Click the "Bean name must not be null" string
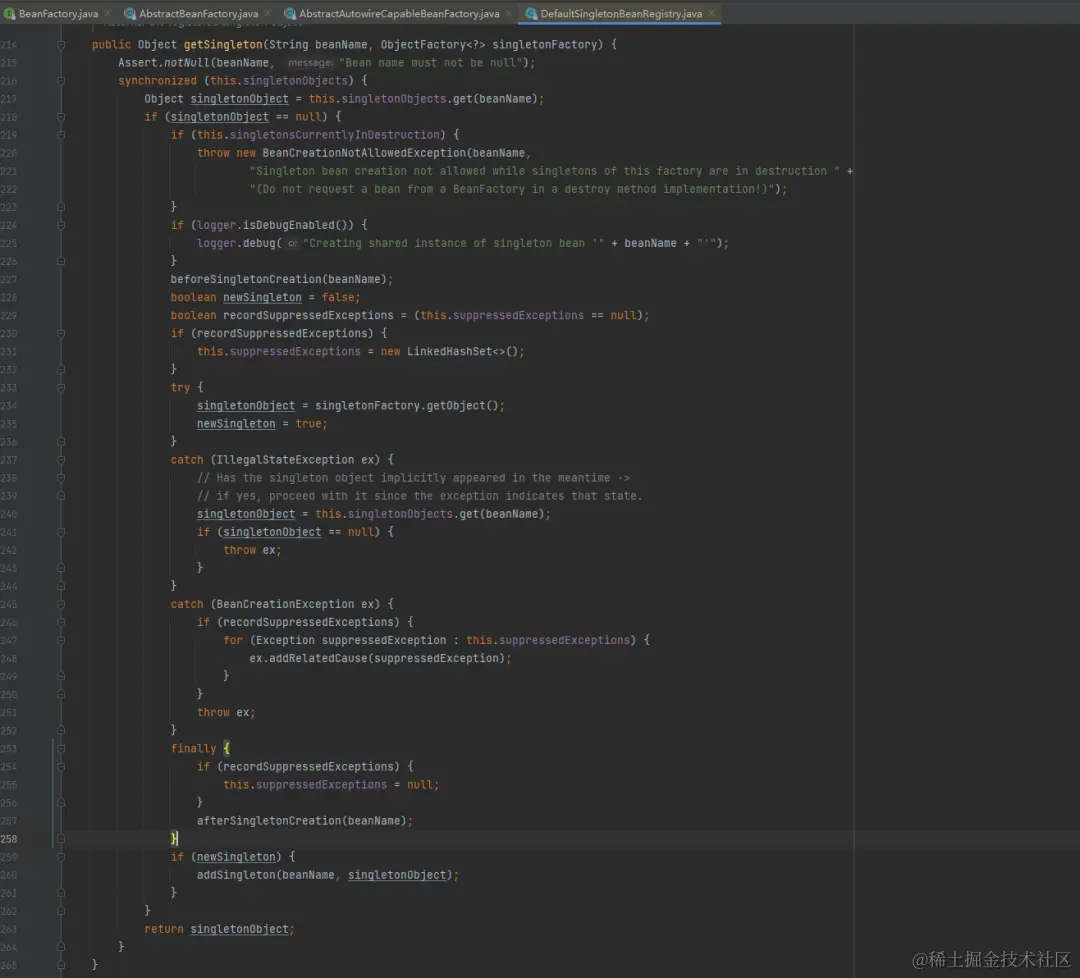The height and width of the screenshot is (978, 1080). (430, 63)
